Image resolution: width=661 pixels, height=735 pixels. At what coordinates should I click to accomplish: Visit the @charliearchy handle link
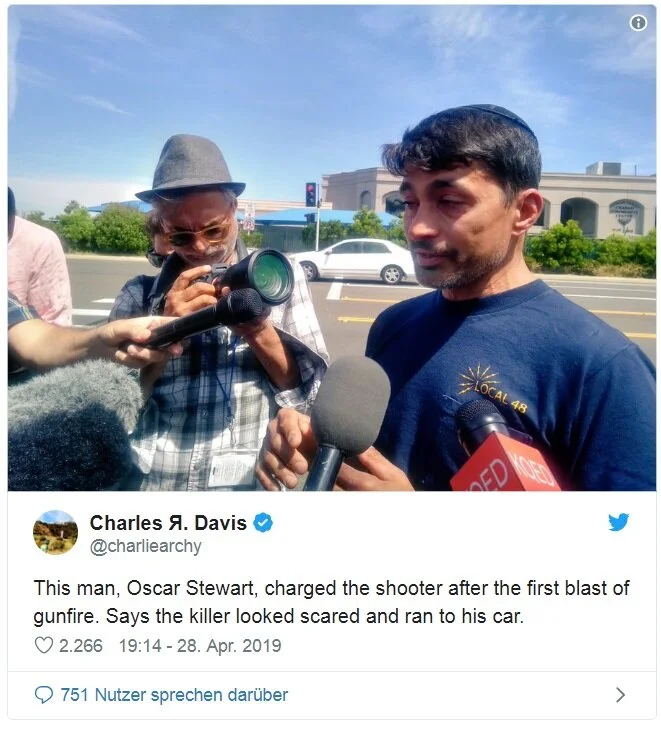(x=145, y=547)
